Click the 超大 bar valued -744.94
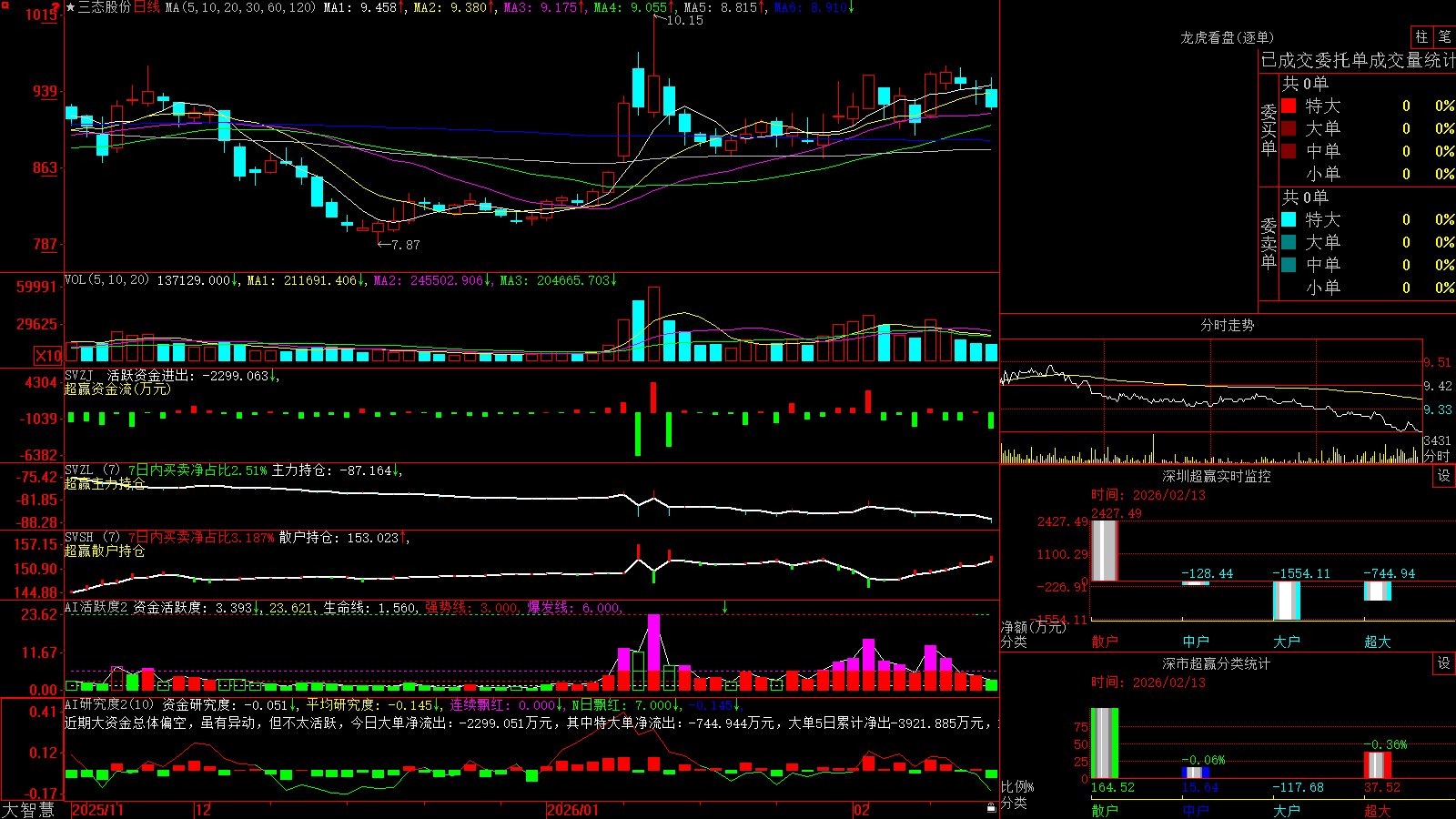 point(1377,591)
